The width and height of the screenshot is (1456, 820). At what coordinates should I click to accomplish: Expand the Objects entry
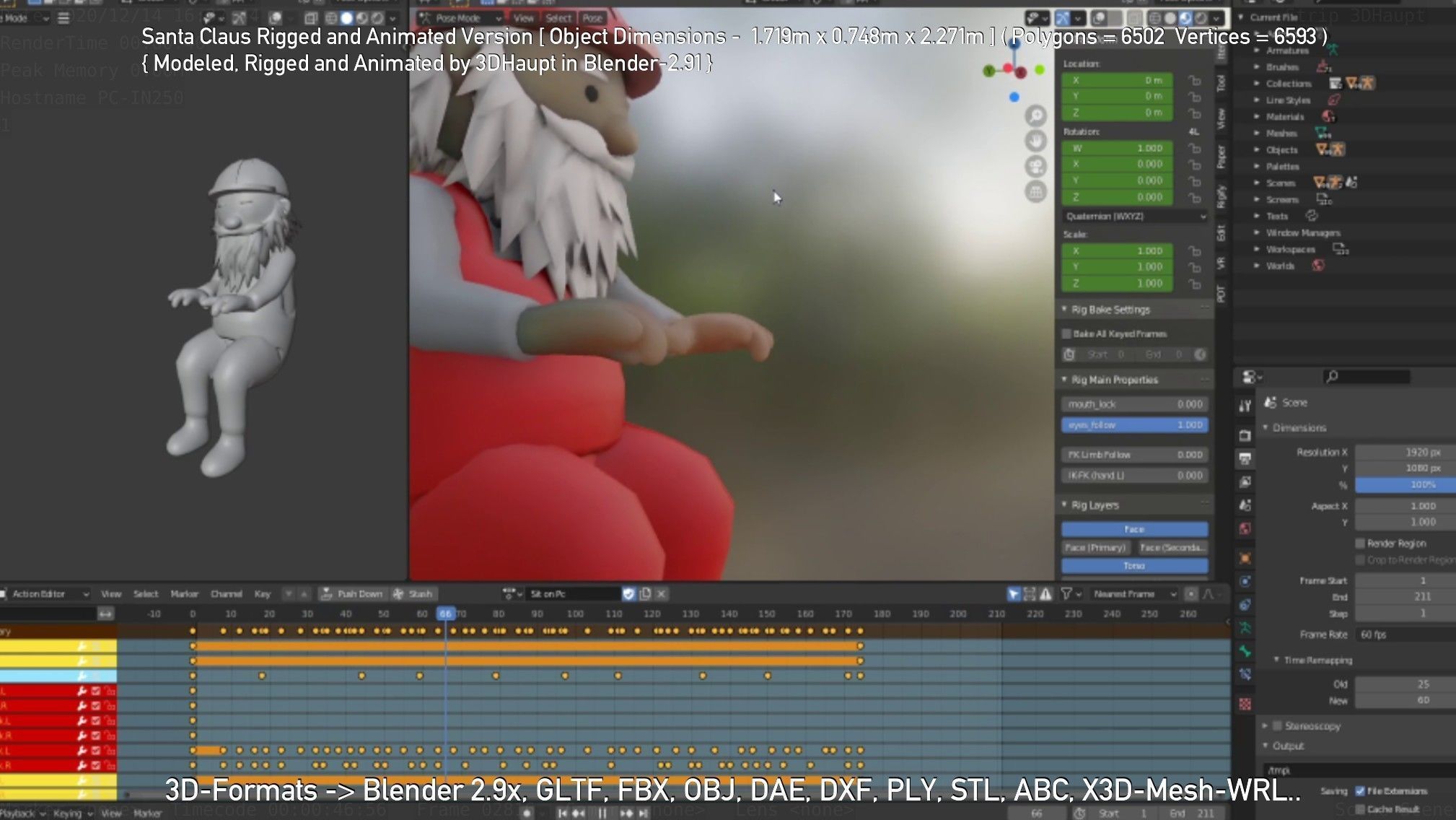pos(1257,149)
